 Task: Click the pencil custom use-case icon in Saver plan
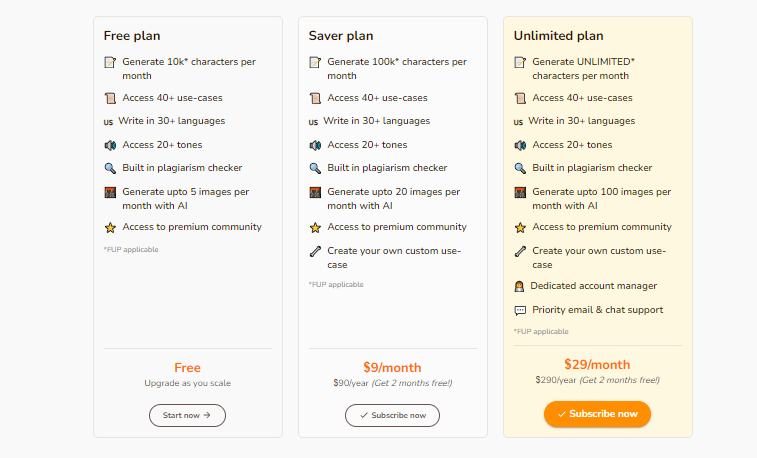[x=315, y=250]
